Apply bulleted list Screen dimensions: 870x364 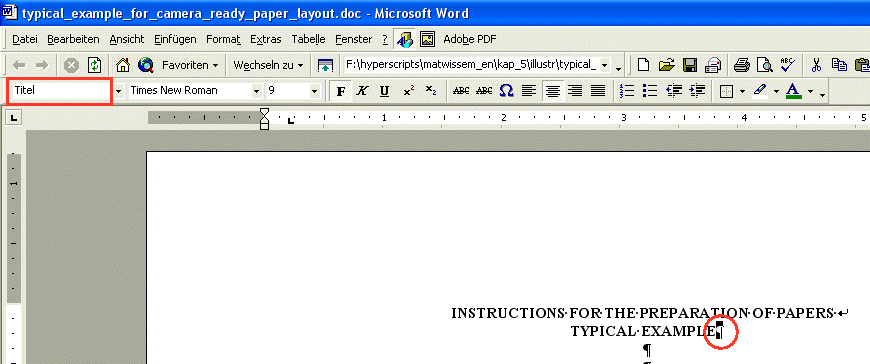pos(649,91)
